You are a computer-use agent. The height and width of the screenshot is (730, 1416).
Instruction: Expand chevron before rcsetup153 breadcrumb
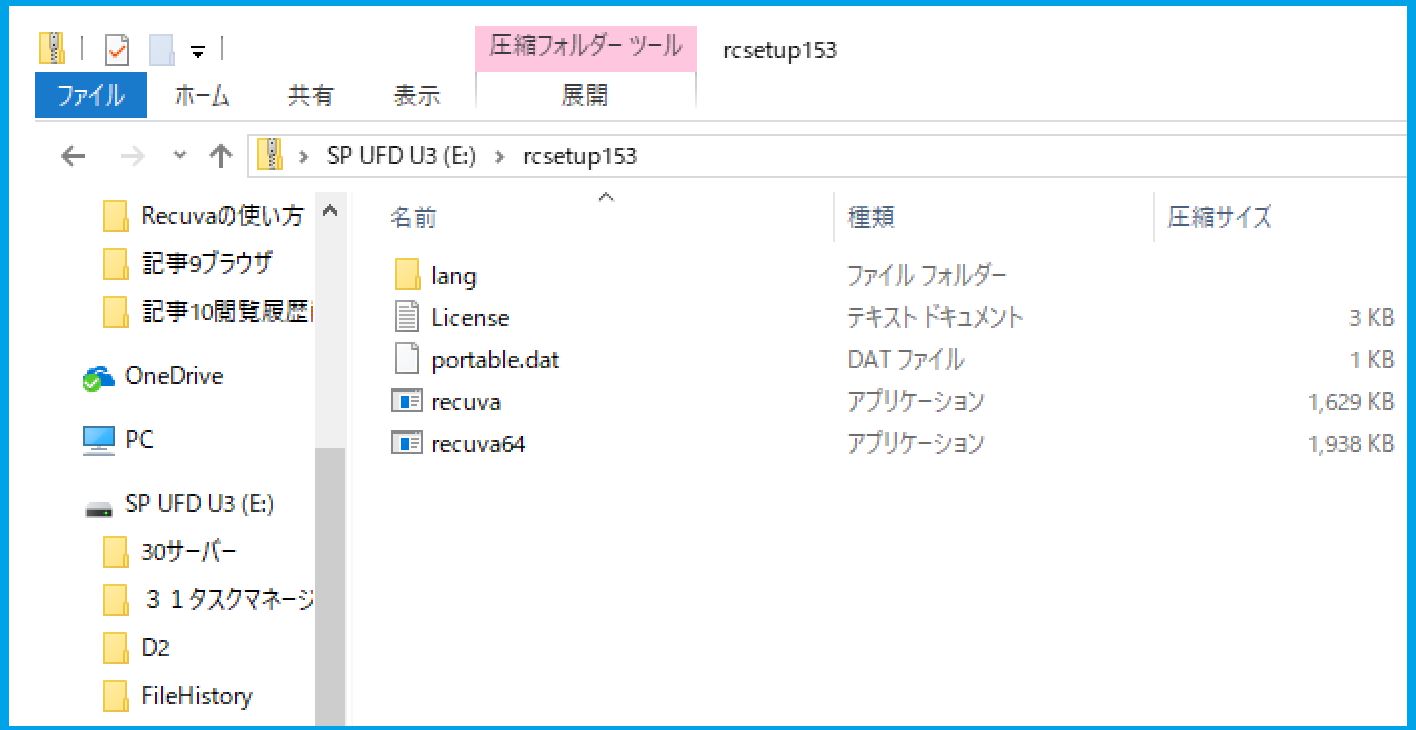point(501,157)
